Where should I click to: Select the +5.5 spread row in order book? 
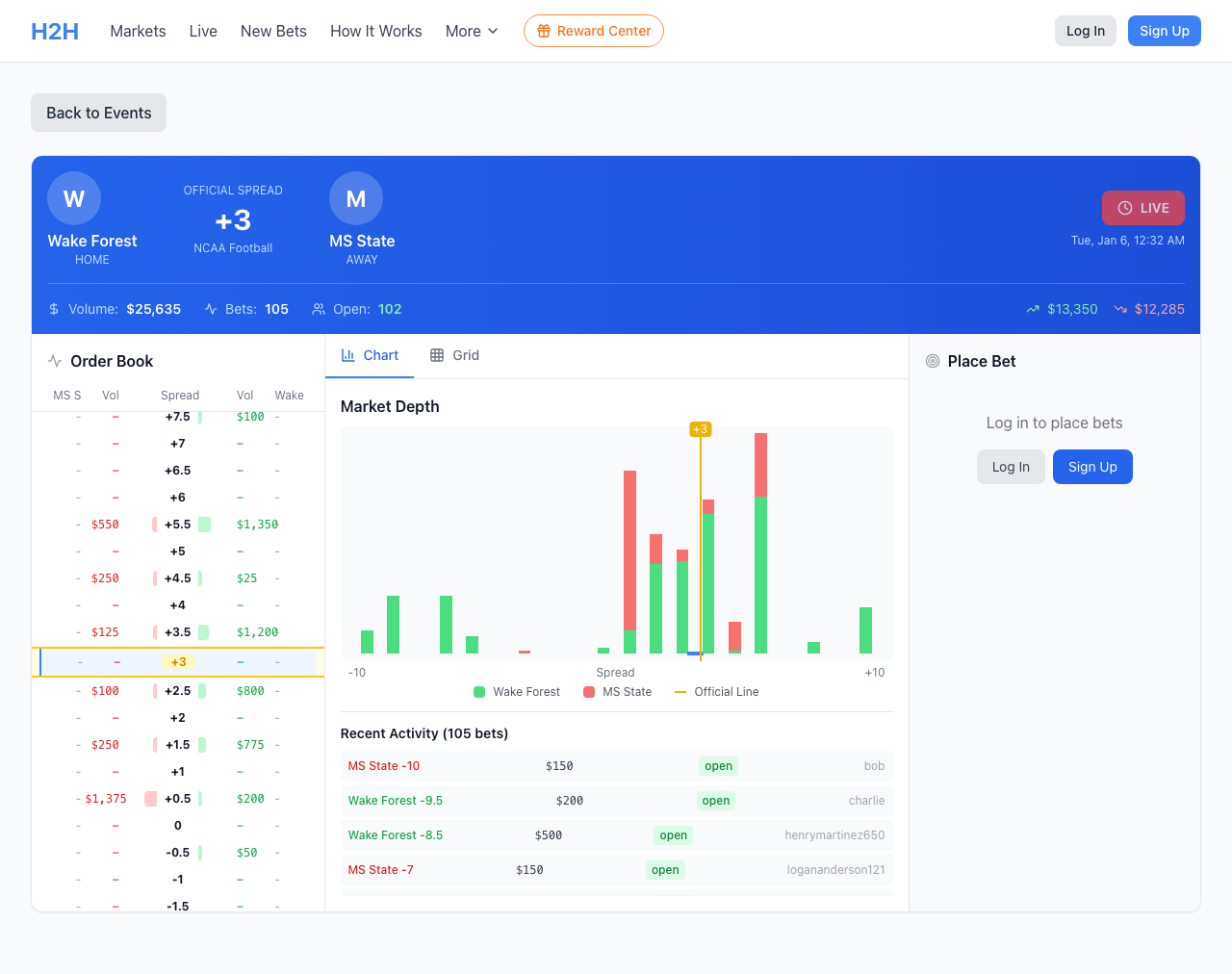pos(178,525)
